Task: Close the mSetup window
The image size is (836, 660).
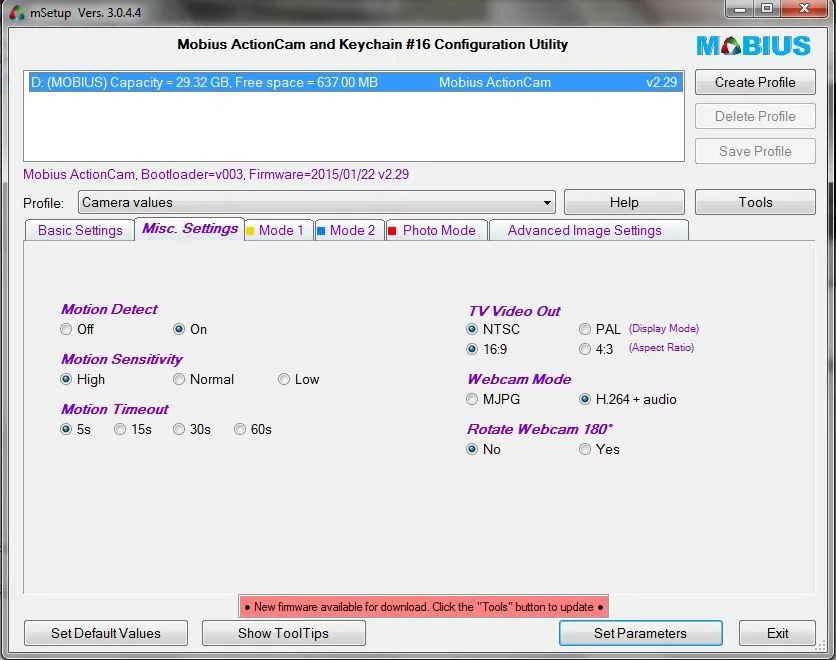Action: click(805, 9)
